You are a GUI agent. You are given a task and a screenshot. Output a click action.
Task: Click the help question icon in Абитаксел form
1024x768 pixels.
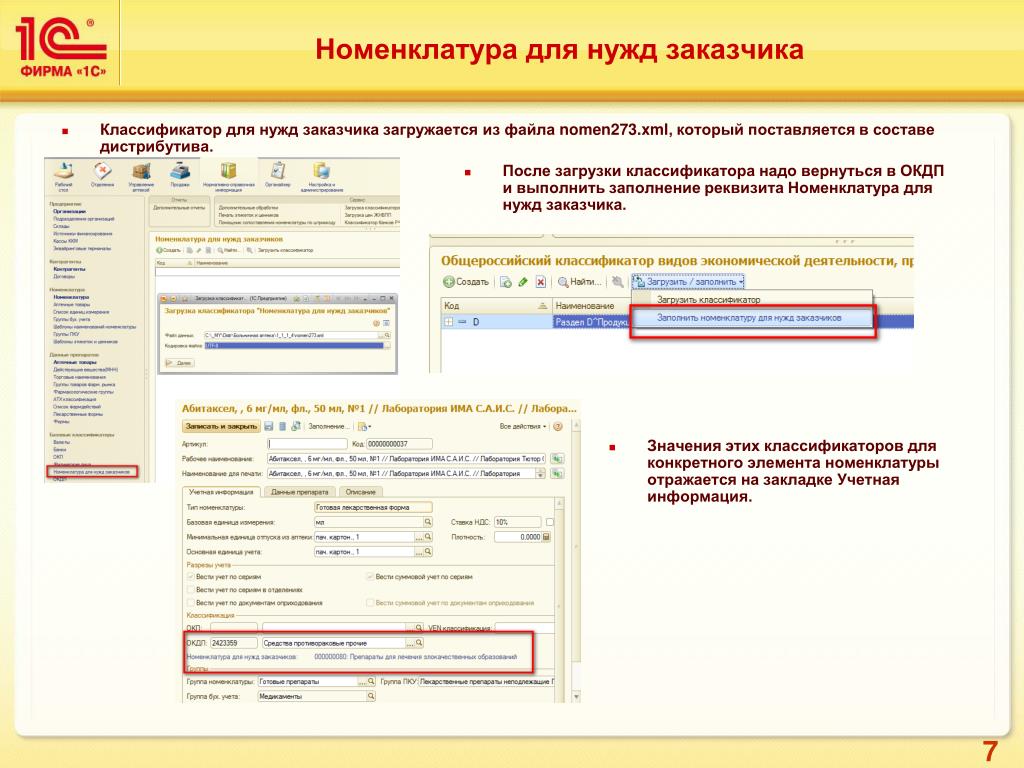[558, 426]
